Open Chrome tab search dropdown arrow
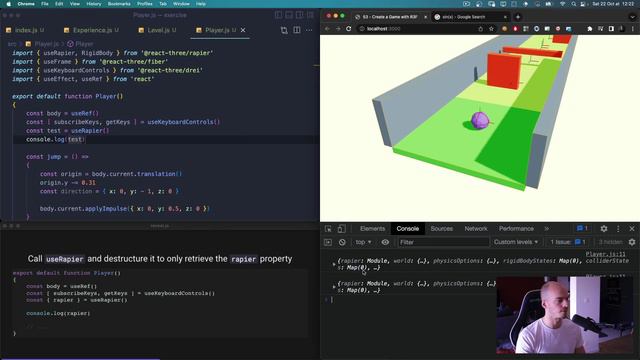 632,17
